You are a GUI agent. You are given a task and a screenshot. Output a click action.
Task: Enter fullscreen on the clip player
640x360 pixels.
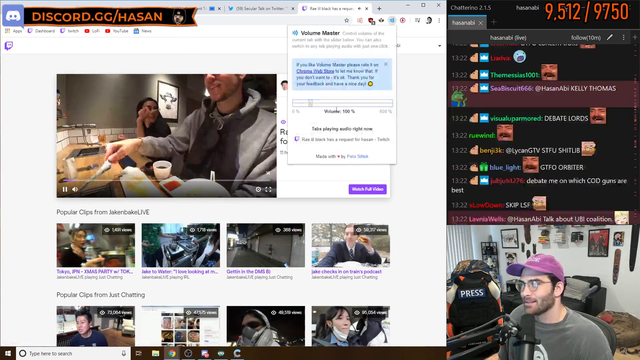click(268, 189)
